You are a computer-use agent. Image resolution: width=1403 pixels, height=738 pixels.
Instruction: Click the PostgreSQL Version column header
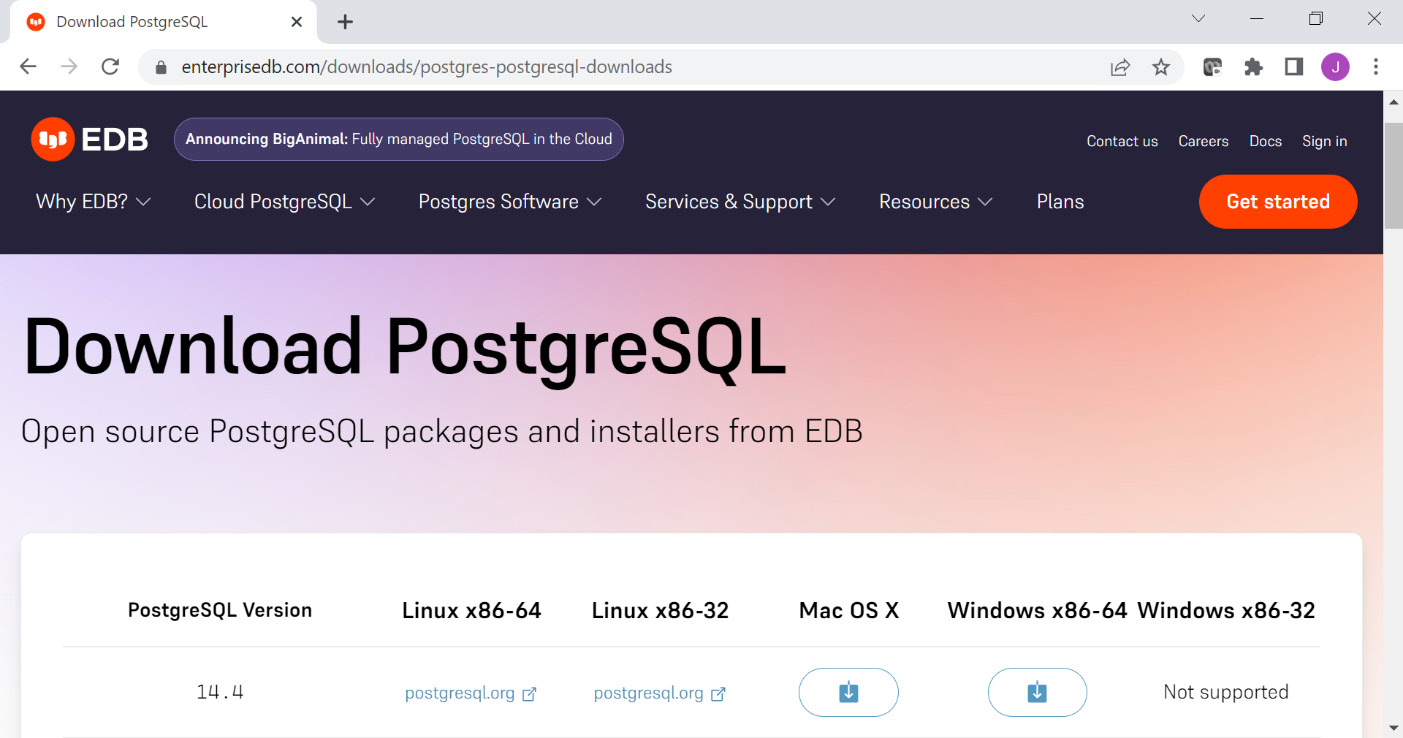point(220,610)
